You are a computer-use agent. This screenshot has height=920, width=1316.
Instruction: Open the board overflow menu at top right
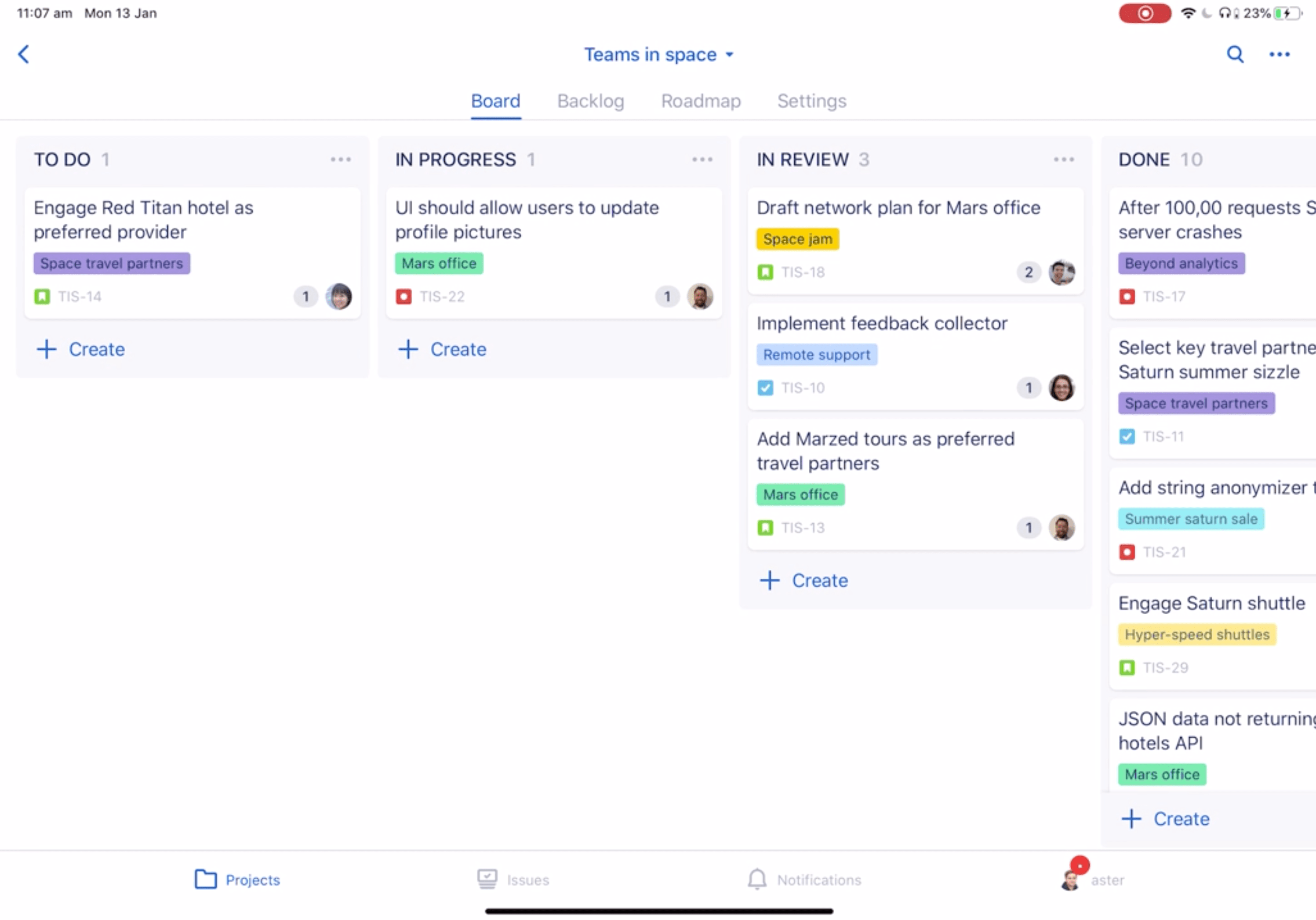tap(1280, 54)
